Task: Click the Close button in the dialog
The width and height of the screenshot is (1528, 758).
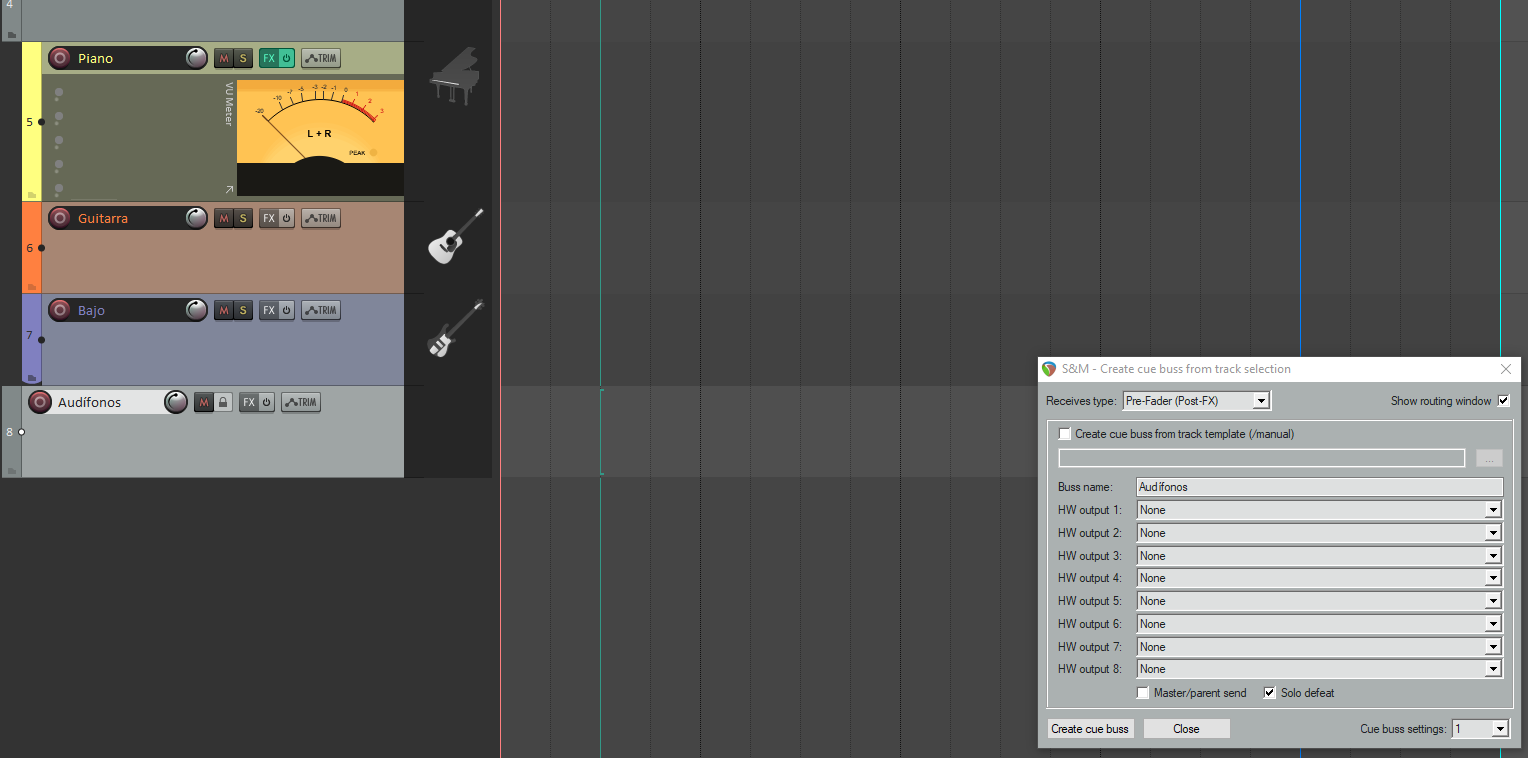Action: click(x=1186, y=729)
